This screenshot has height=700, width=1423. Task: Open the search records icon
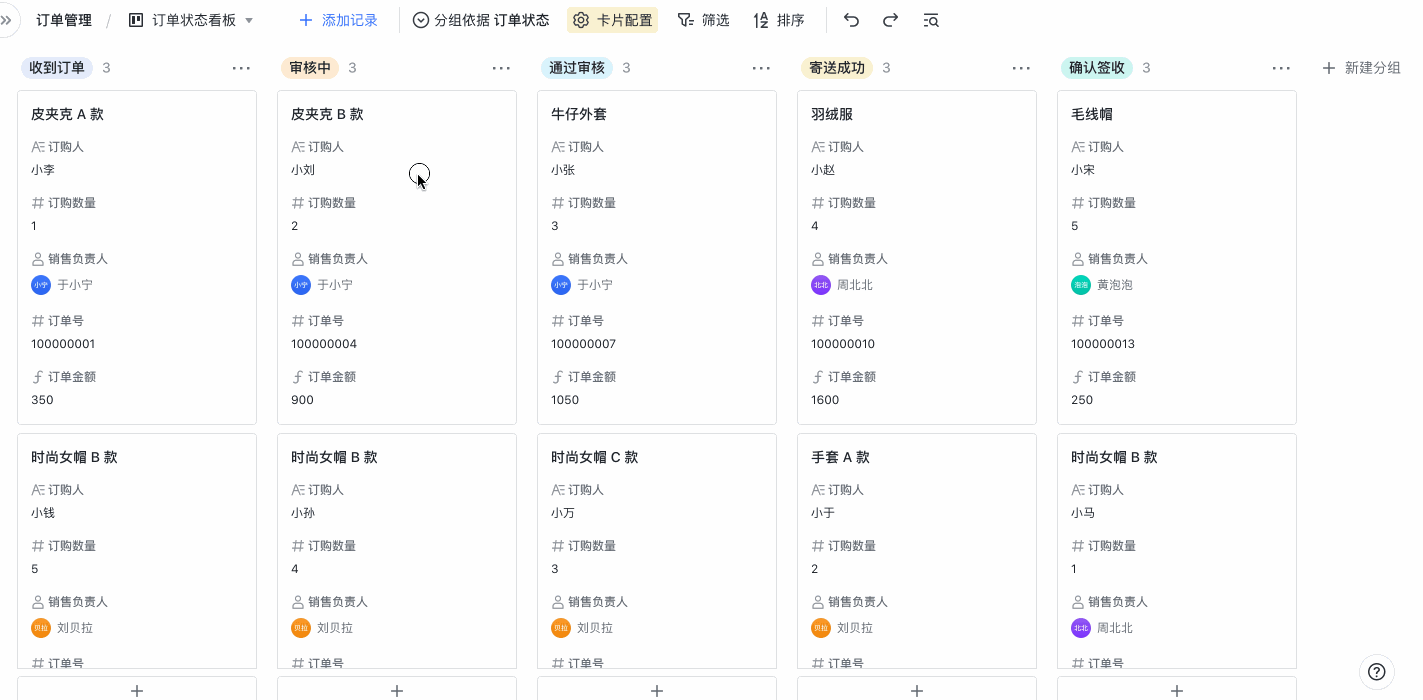click(x=930, y=20)
